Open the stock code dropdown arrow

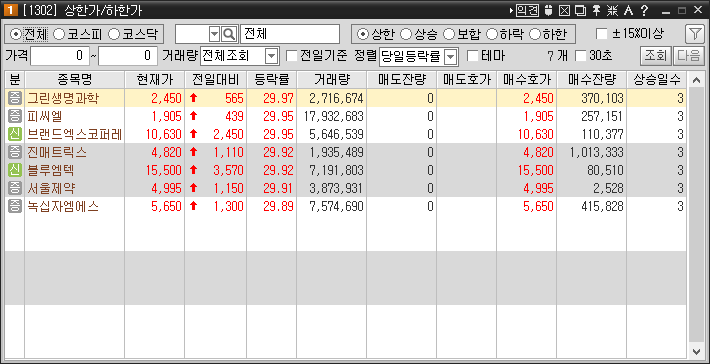[x=215, y=34]
